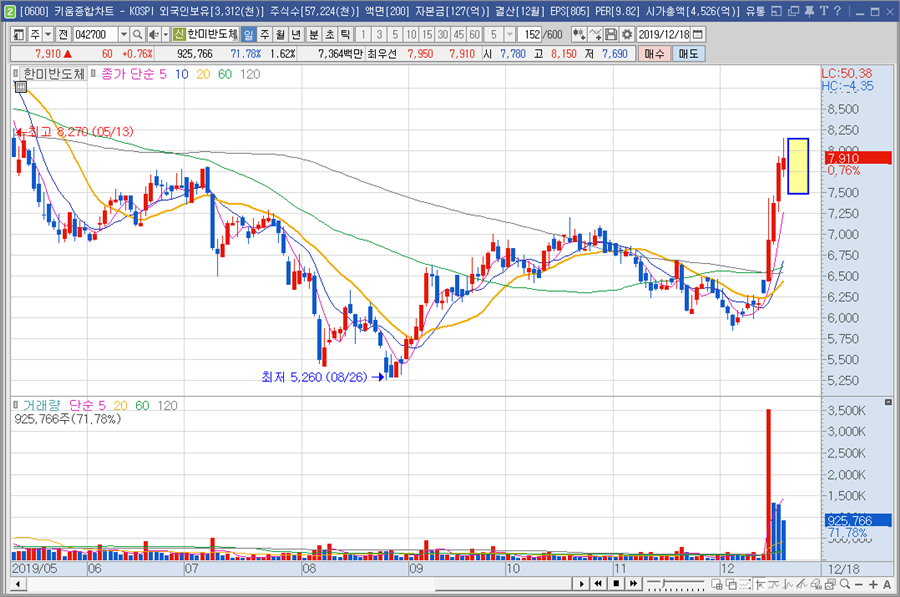Toggle the green 신 indicator button
Image resolution: width=900 pixels, height=597 pixels.
[179, 34]
